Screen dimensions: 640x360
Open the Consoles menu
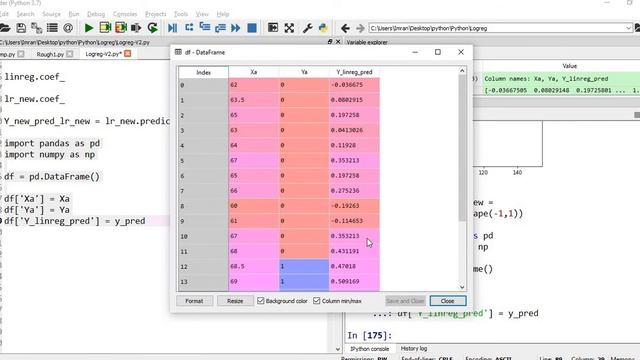click(125, 14)
